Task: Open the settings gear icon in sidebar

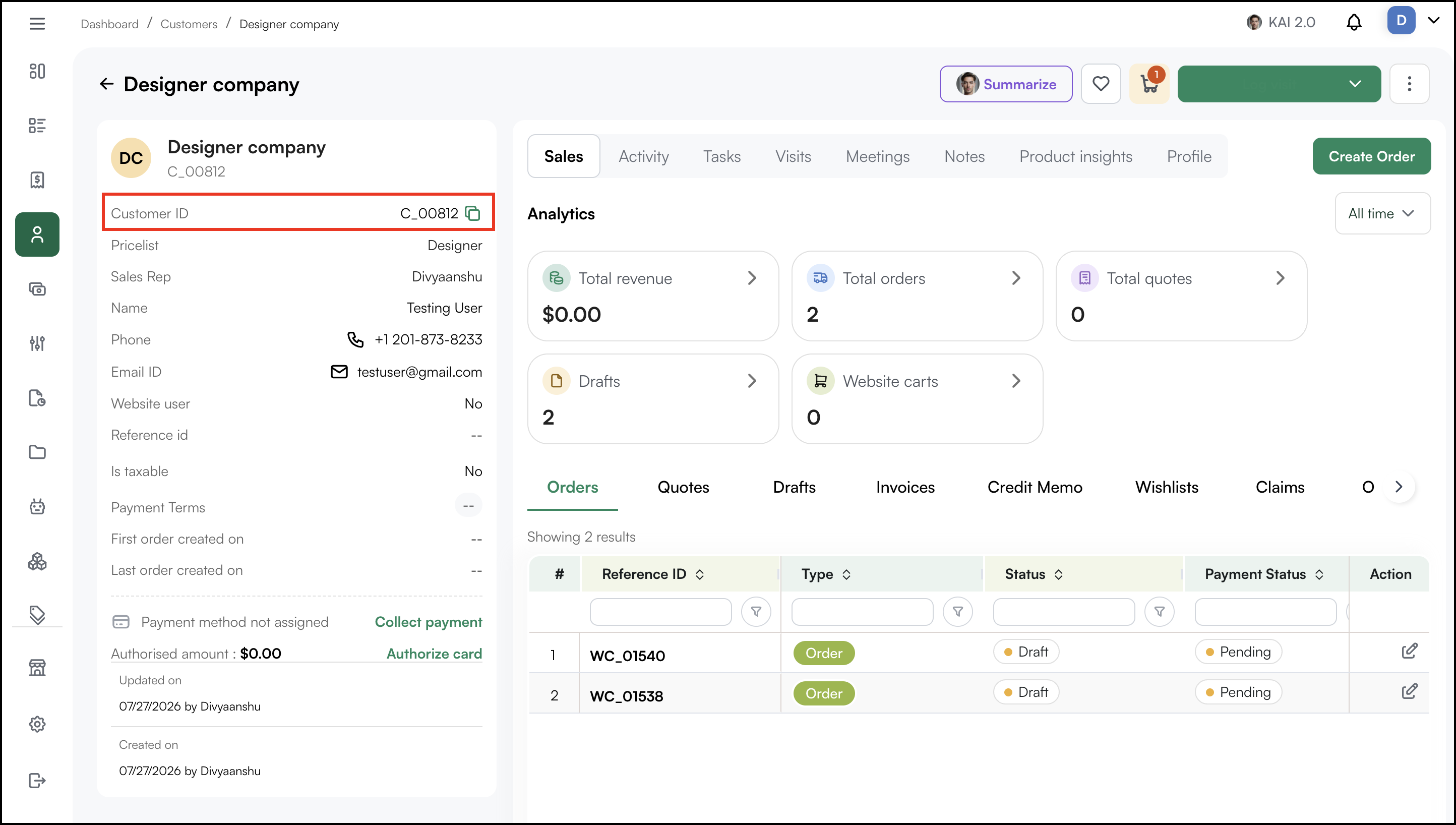Action: [37, 724]
